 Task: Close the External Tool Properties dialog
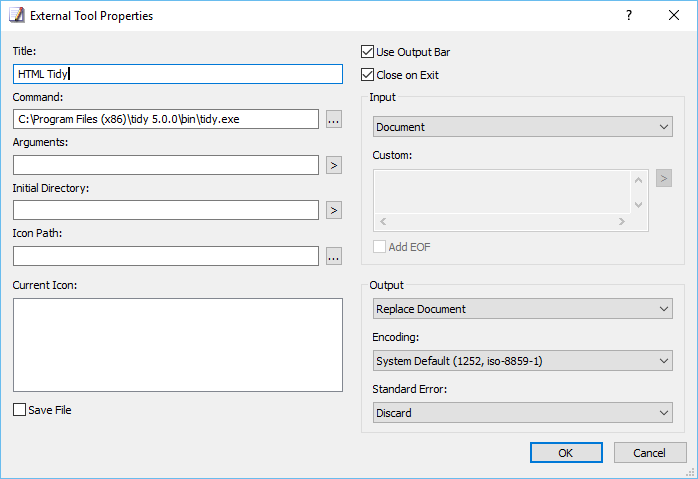tap(674, 16)
